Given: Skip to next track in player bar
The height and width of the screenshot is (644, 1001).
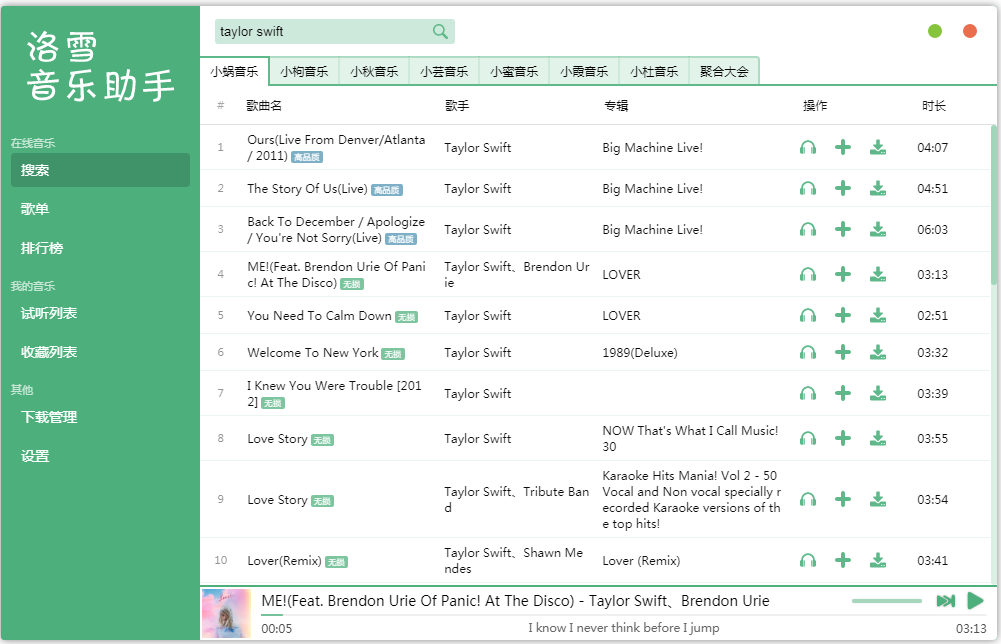Looking at the screenshot, I should [945, 601].
